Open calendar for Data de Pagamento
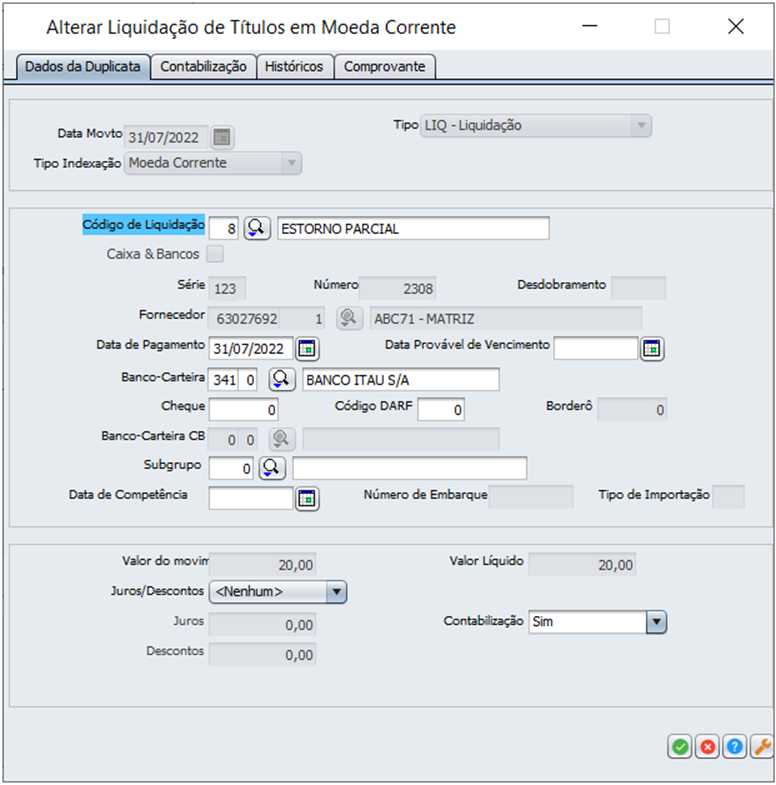 [307, 348]
